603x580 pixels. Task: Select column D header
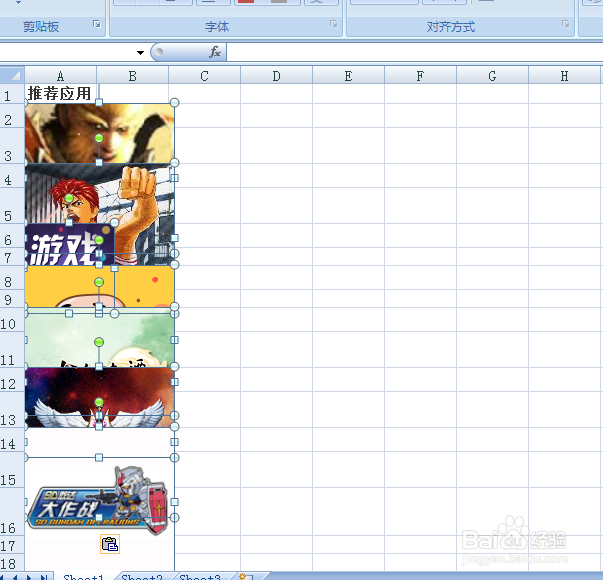click(x=277, y=76)
